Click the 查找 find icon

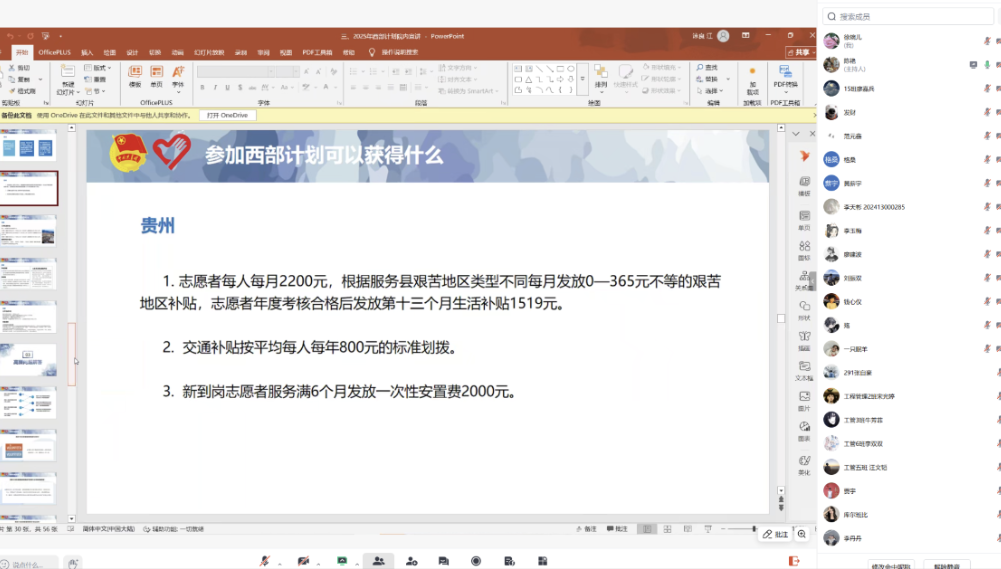click(x=707, y=67)
